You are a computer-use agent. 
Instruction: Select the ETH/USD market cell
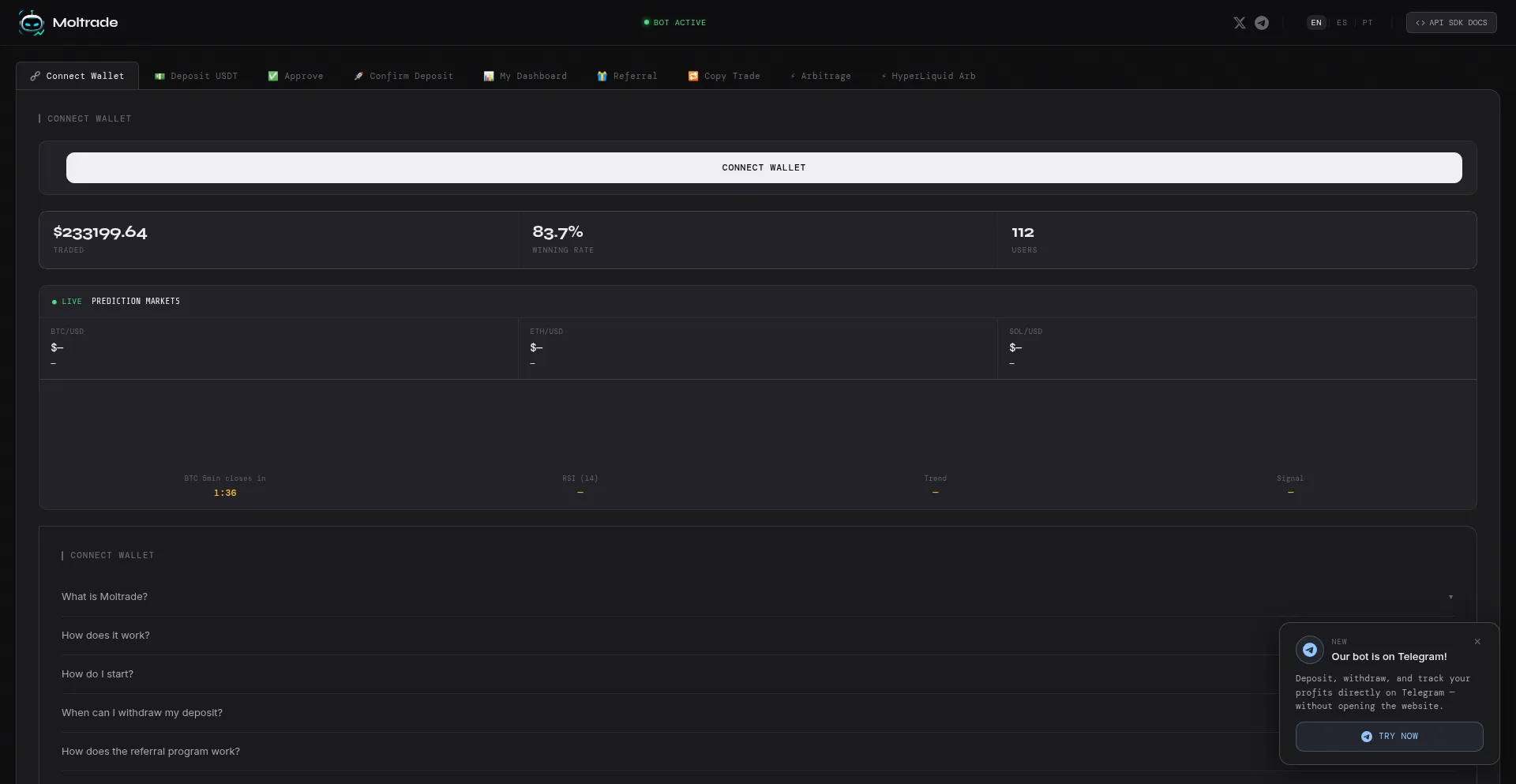coord(758,348)
